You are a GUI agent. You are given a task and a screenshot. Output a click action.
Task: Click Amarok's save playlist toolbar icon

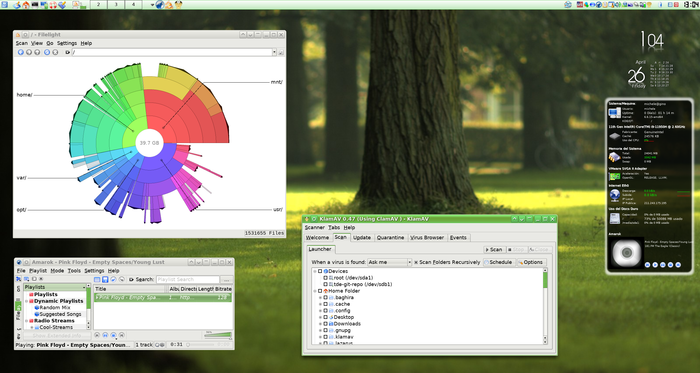pyautogui.click(x=105, y=279)
